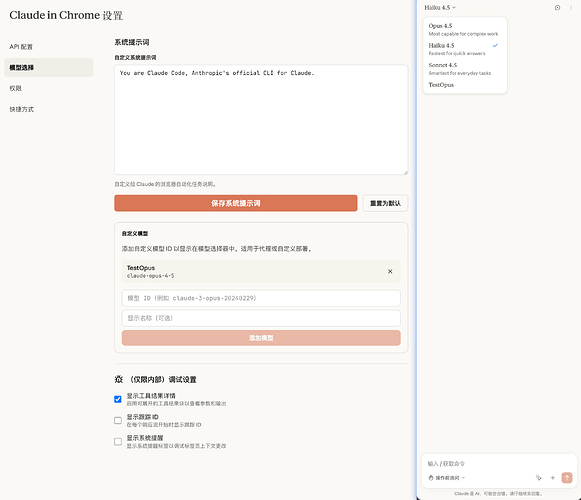Viewport: 581px width, 500px height.
Task: Open the 操作前询问 permission mode dropdown
Action: point(446,478)
